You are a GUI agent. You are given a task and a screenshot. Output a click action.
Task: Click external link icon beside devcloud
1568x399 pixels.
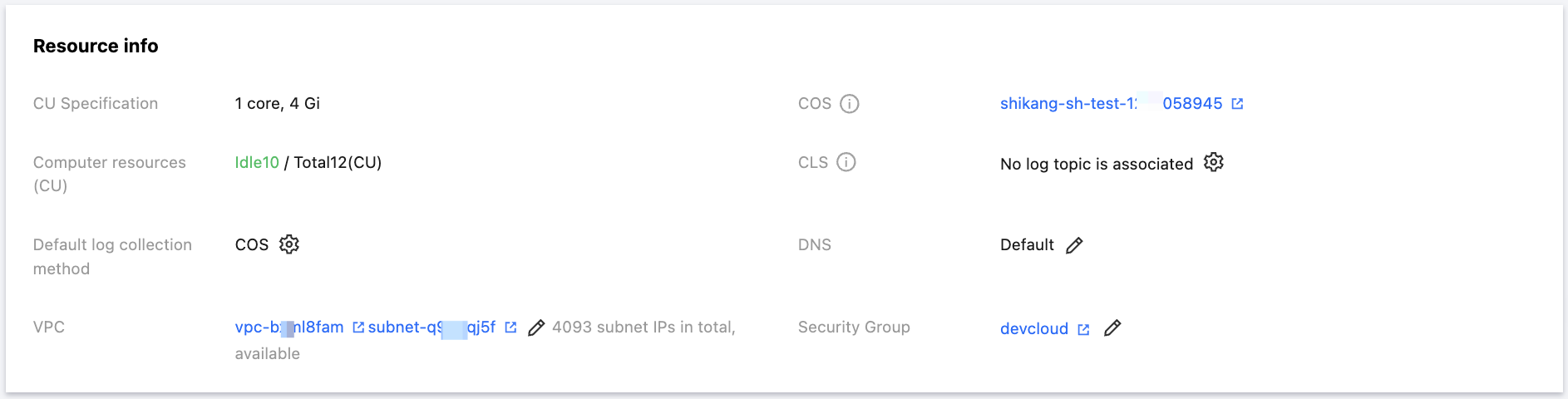coord(1083,330)
